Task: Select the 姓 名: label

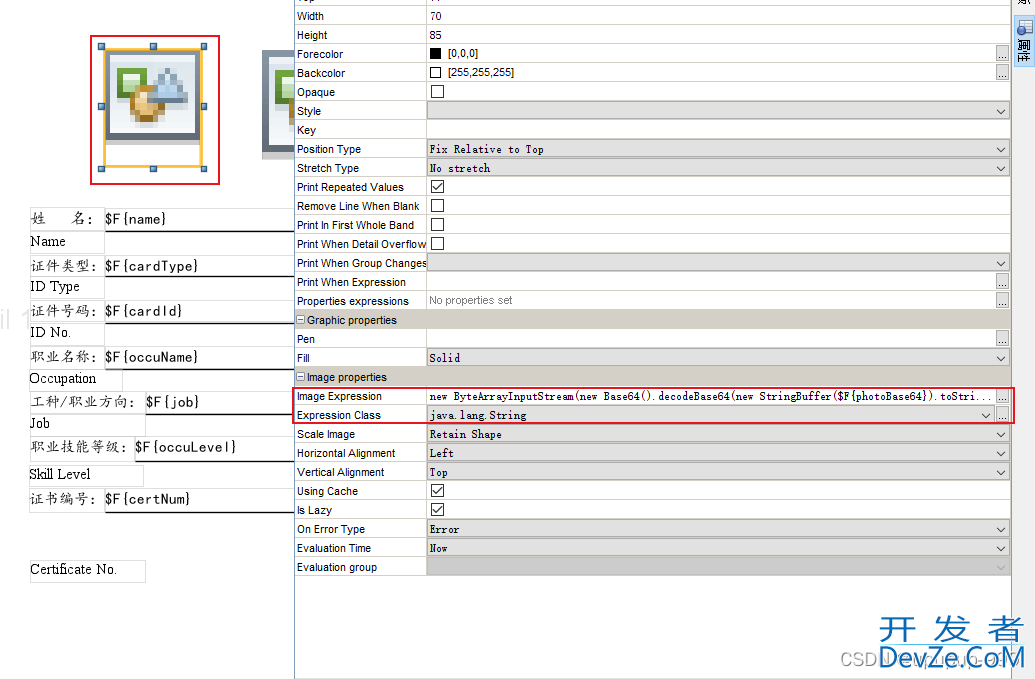Action: (x=67, y=220)
